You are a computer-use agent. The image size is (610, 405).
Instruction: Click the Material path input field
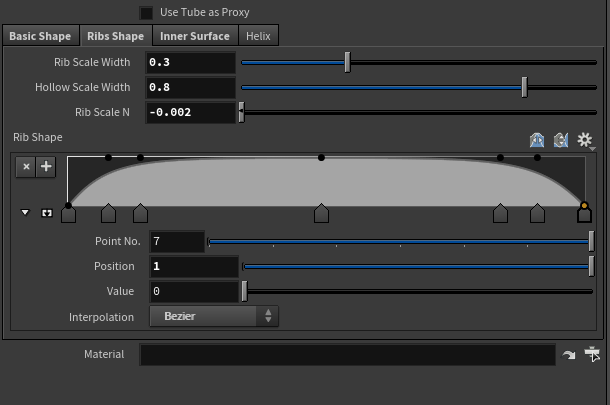(347, 355)
